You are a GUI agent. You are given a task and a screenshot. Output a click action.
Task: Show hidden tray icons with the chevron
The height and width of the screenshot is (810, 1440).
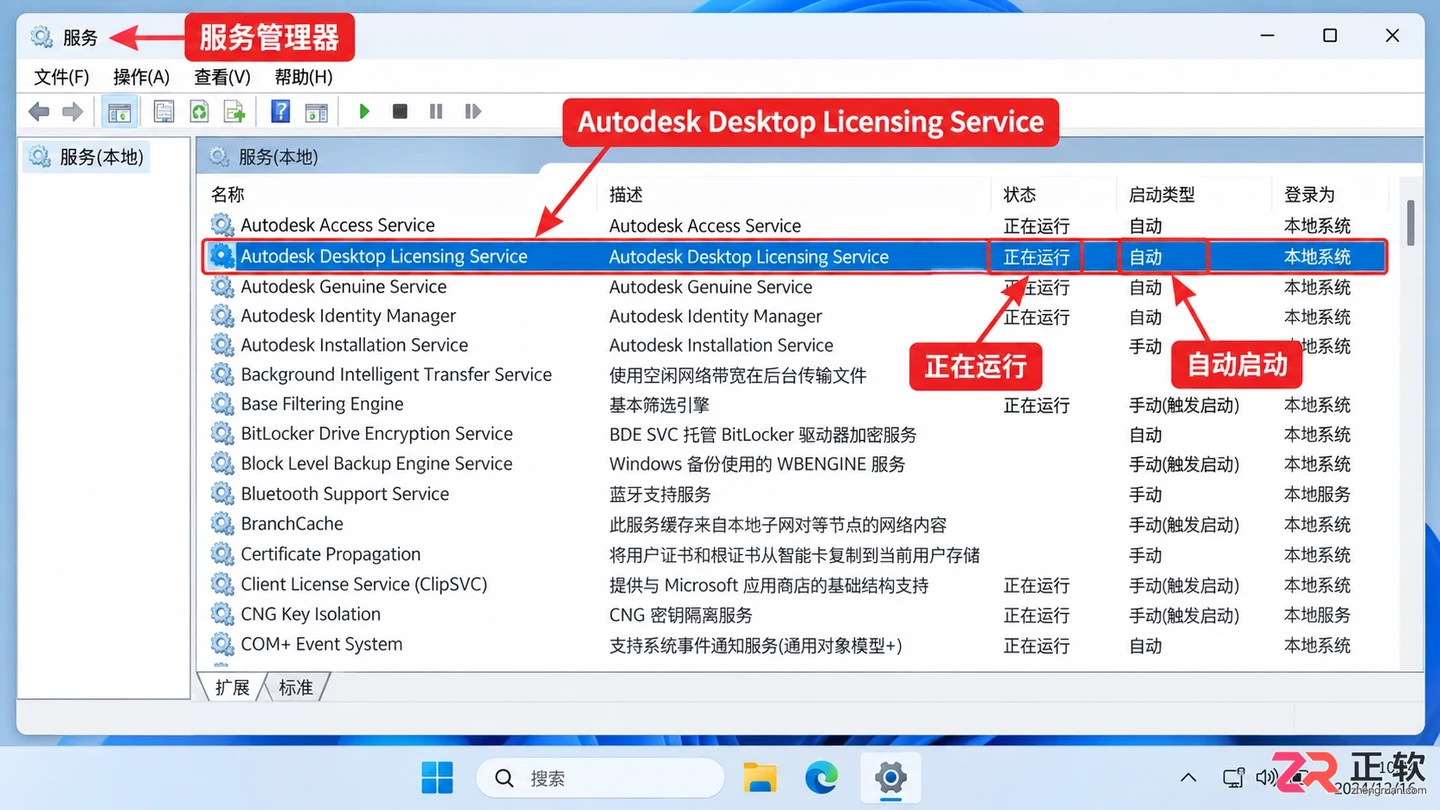pyautogui.click(x=1188, y=777)
